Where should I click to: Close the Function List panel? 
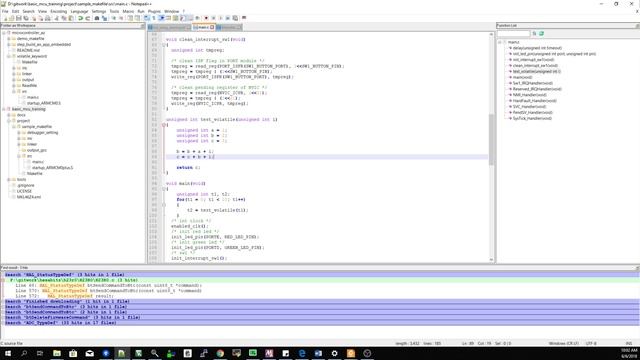[x=637, y=26]
